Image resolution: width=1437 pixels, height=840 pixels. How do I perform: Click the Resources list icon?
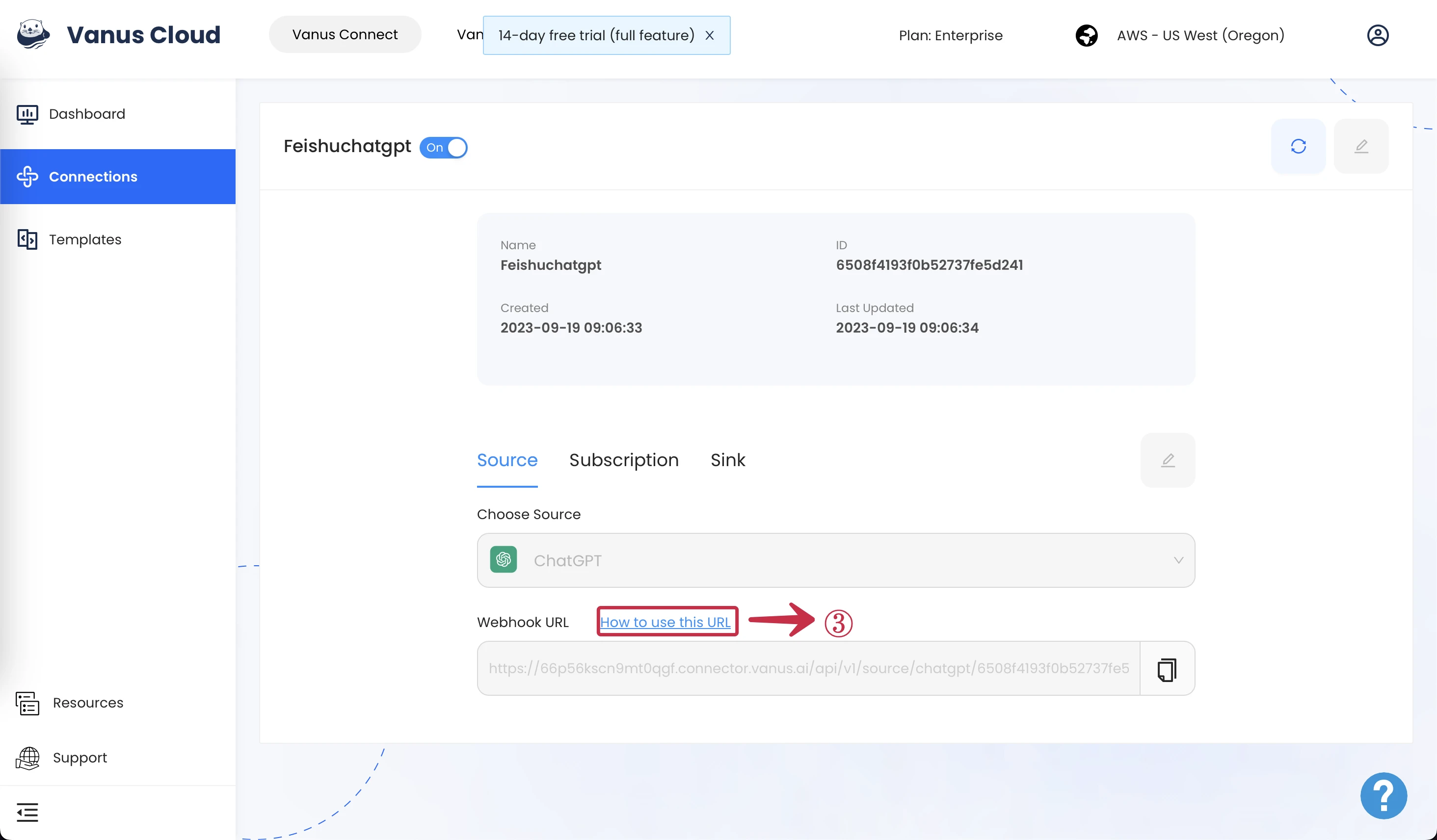27,703
